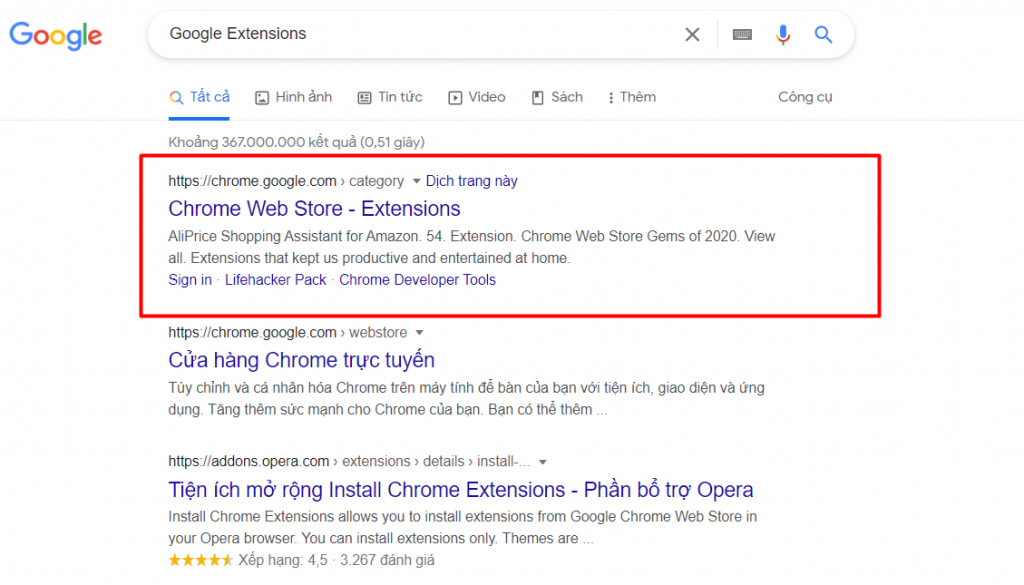Click the Sách book icon
Image resolution: width=1024 pixels, height=585 pixels.
(x=537, y=98)
